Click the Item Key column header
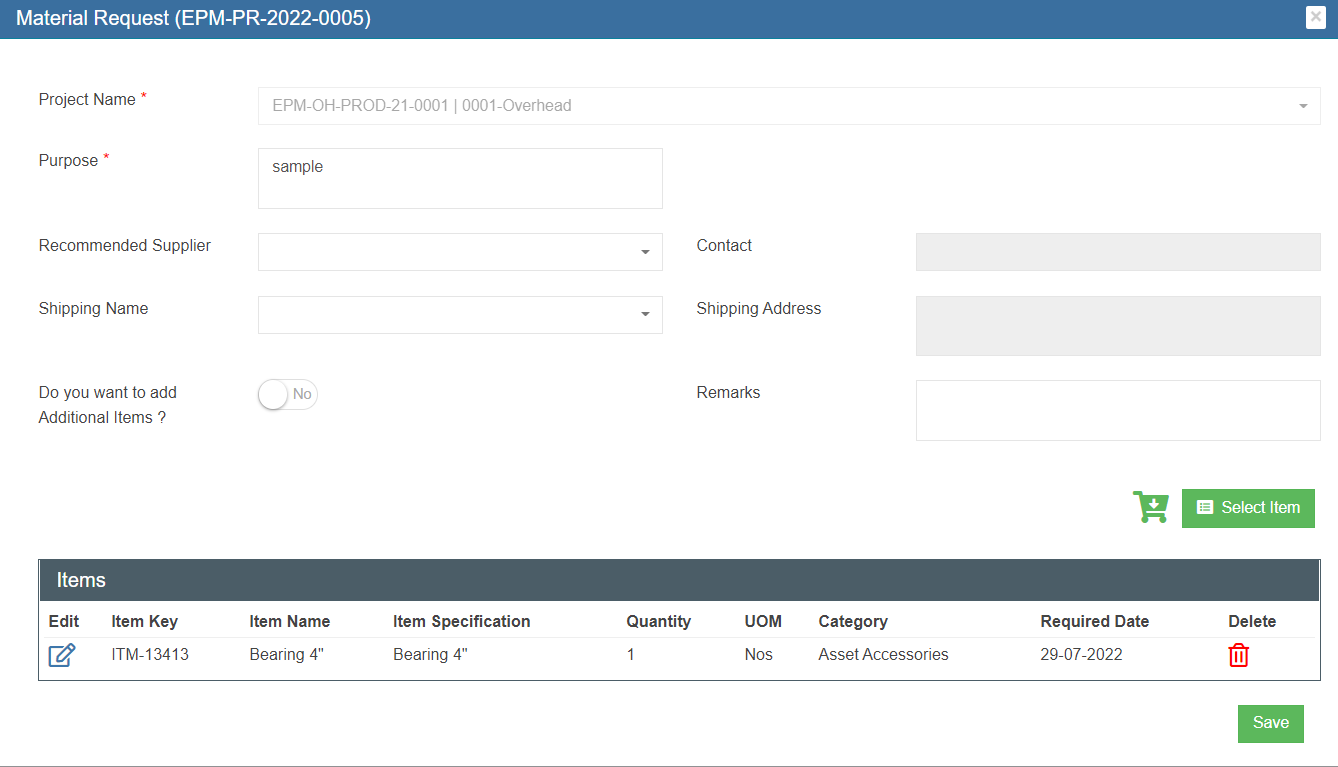Screen dimensions: 1338x767 (x=144, y=621)
